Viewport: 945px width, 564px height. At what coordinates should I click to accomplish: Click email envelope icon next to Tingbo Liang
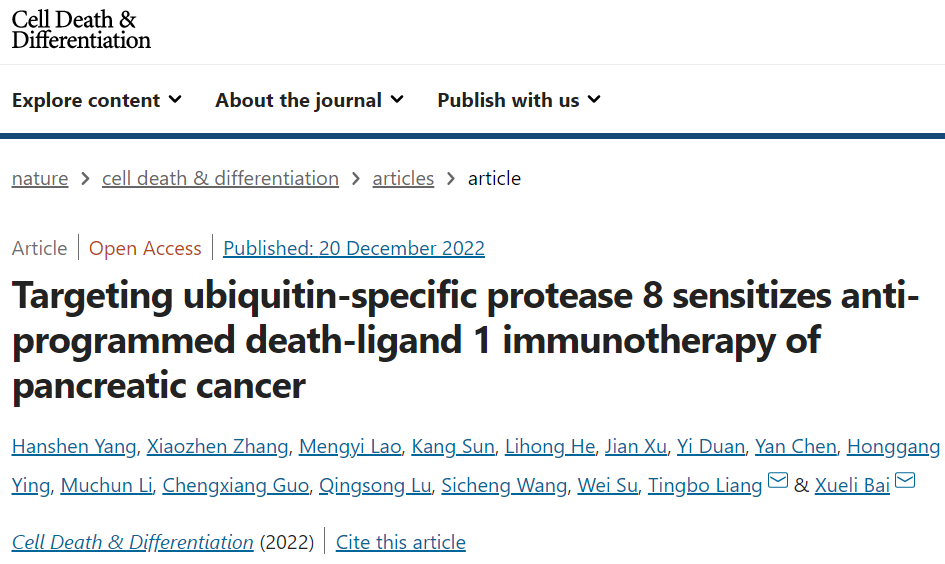[x=778, y=483]
